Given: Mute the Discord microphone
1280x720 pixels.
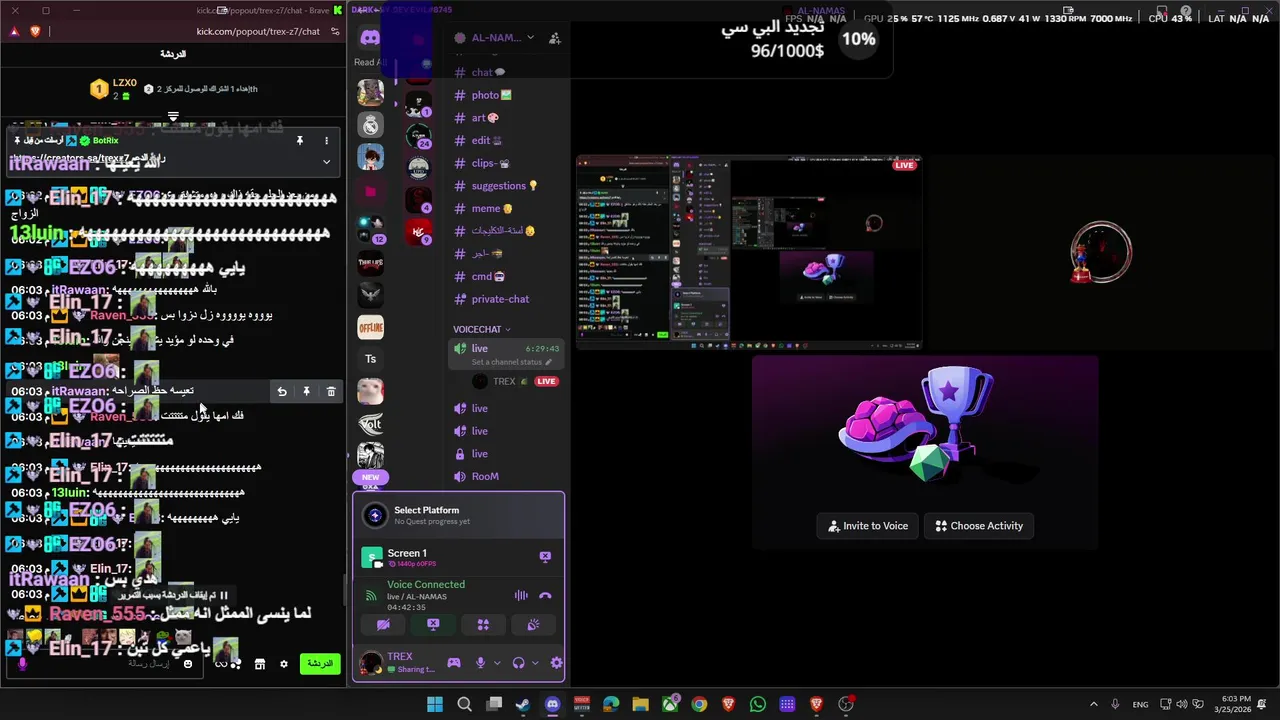Looking at the screenshot, I should pyautogui.click(x=481, y=662).
